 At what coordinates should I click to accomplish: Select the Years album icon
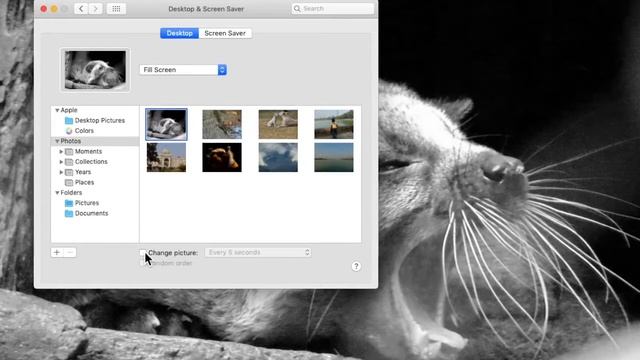[69, 172]
